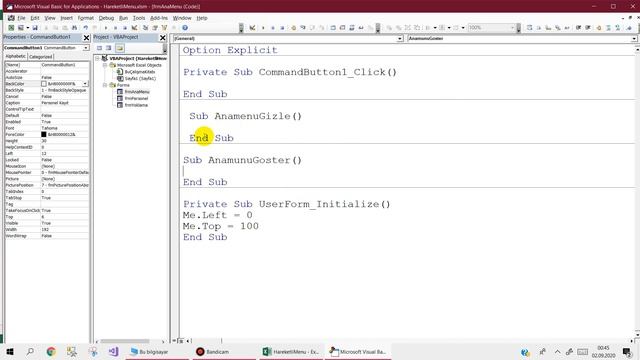Close the Properties panel

pyautogui.click(x=86, y=38)
